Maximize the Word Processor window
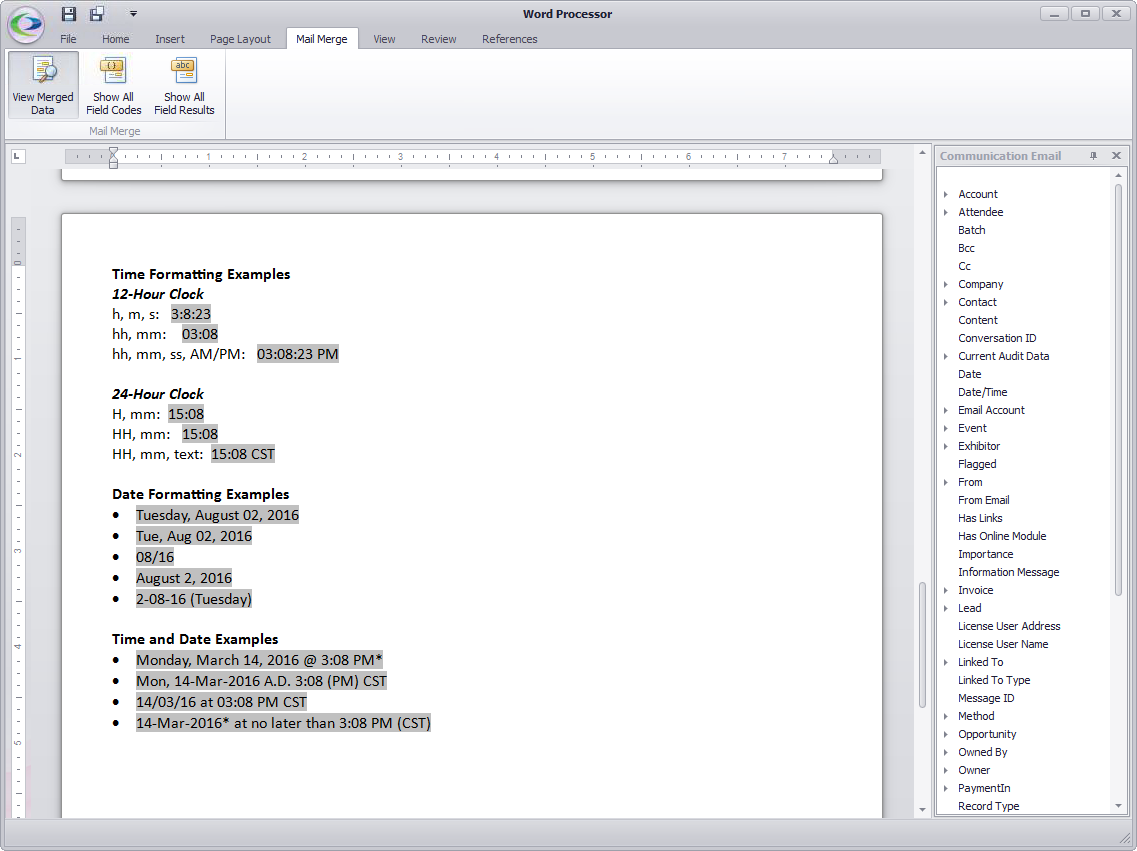Screen dimensions: 1137x851 [1086, 13]
